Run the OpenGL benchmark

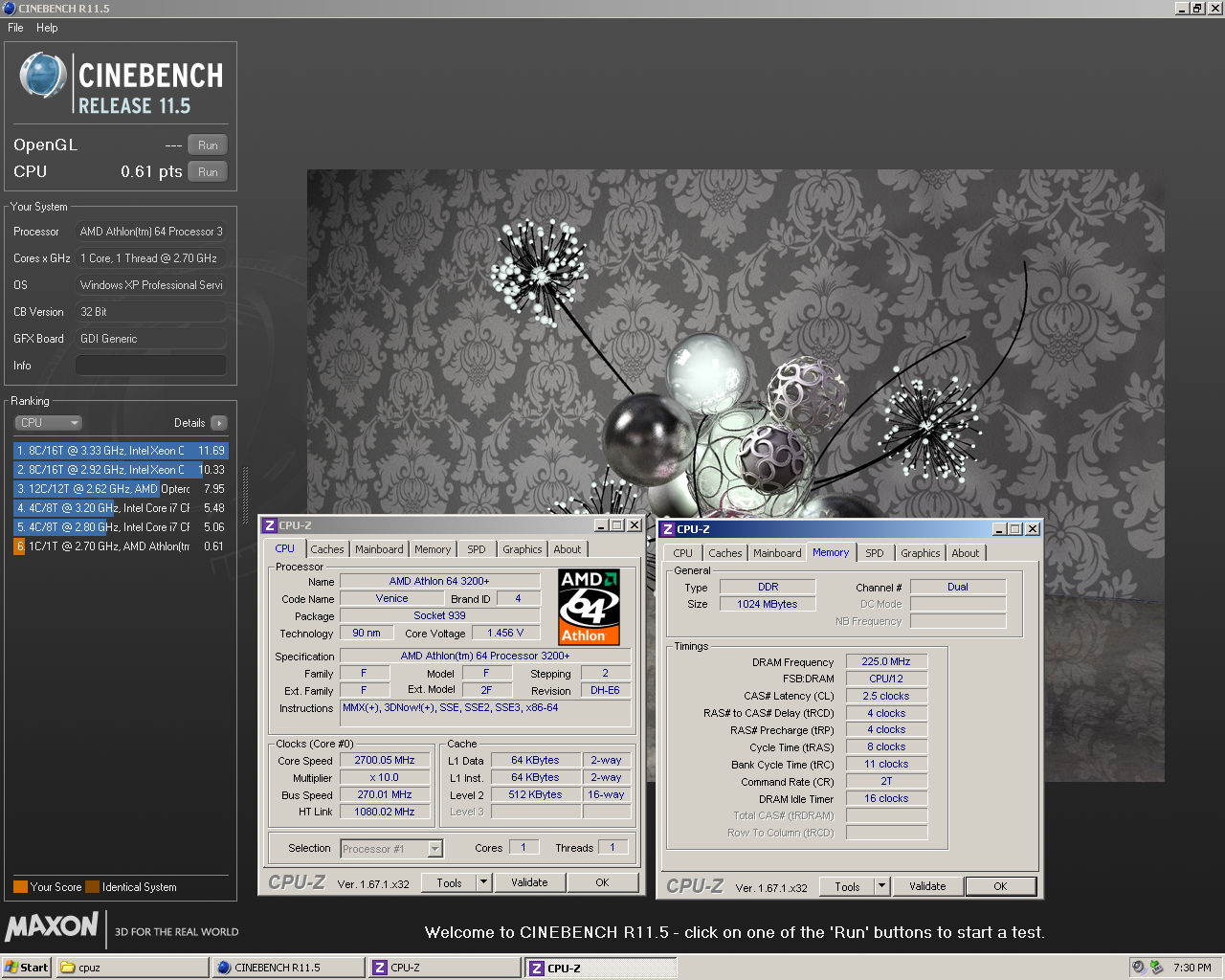(x=208, y=145)
